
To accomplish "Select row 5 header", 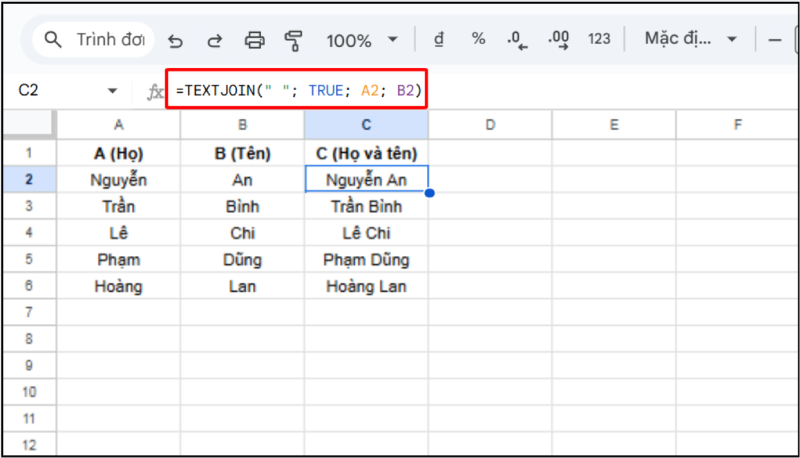I will pos(29,259).
